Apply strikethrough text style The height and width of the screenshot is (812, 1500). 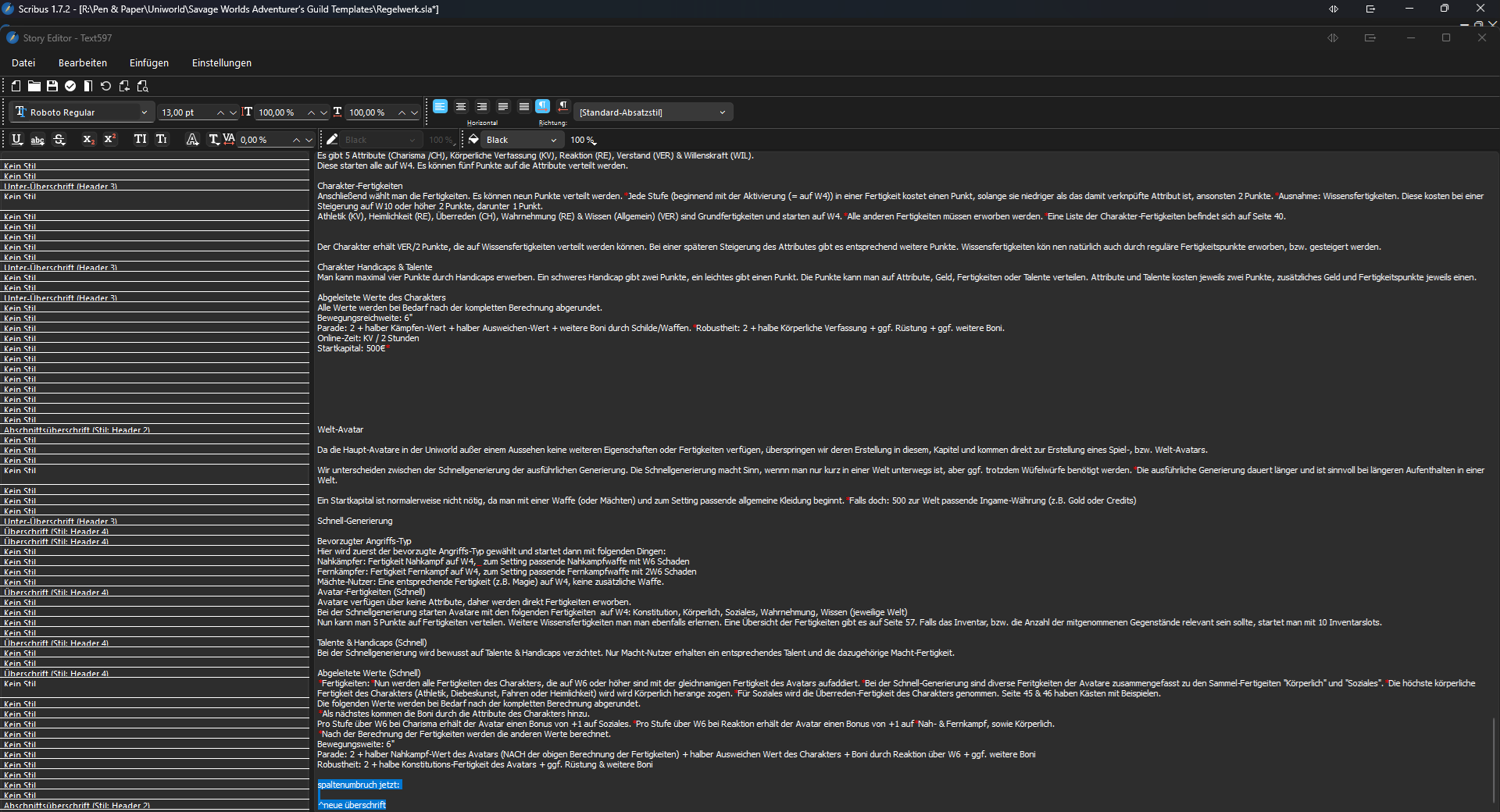59,140
